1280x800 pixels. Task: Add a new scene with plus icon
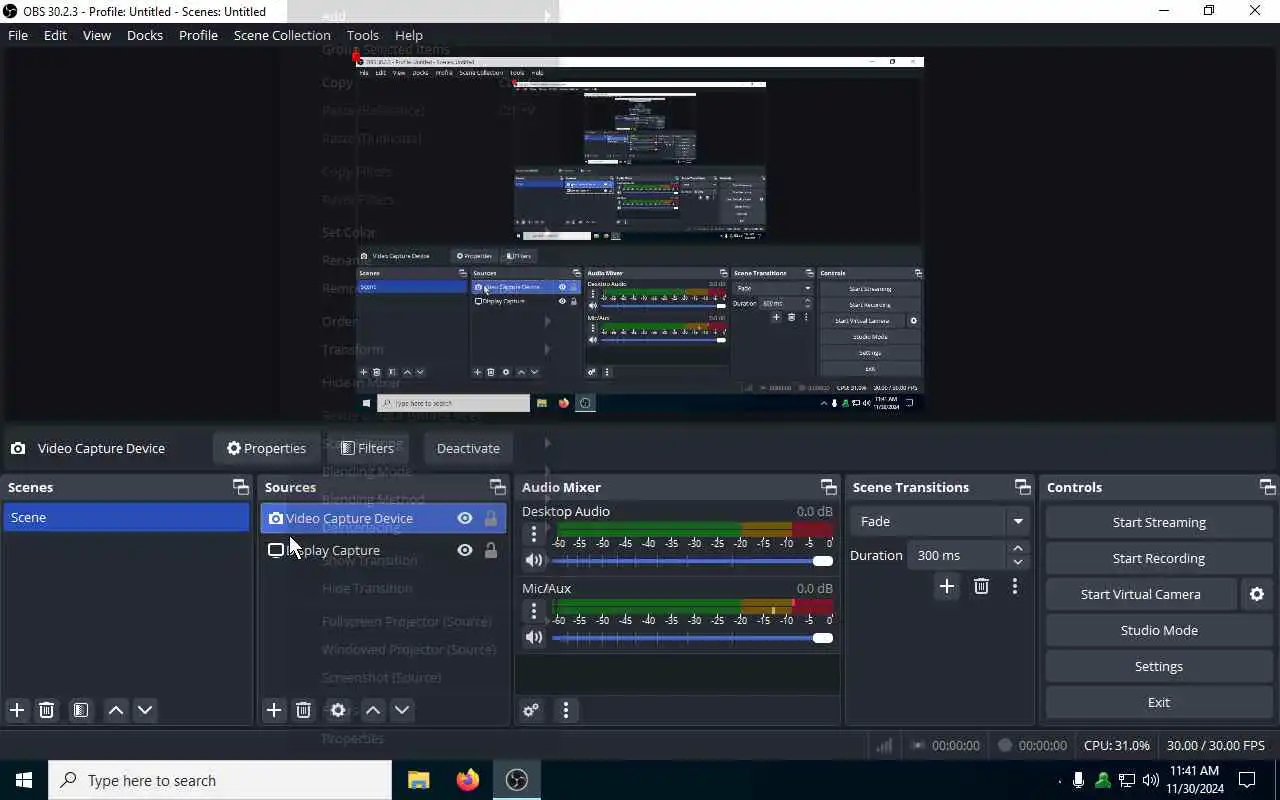tap(17, 710)
